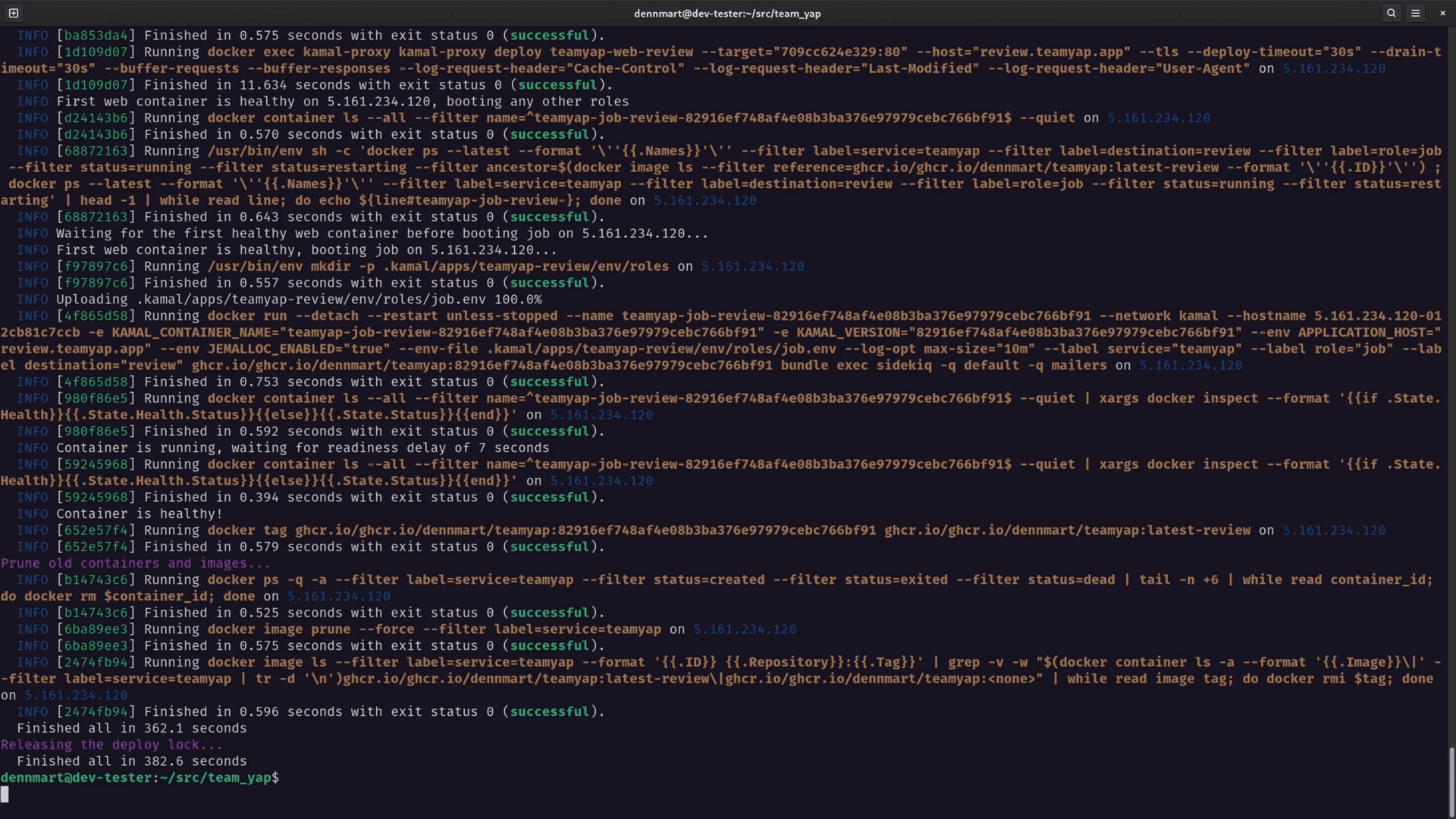Click the minimize icon top left

(x=13, y=13)
